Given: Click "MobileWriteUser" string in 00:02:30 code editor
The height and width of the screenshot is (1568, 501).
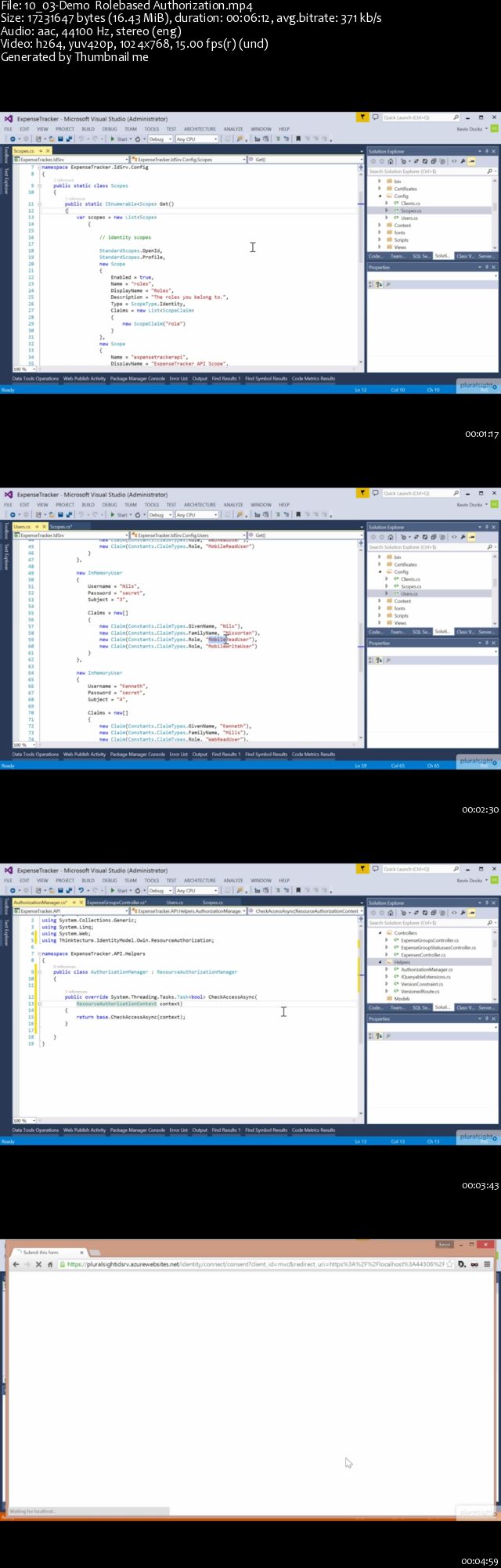Looking at the screenshot, I should [x=232, y=647].
